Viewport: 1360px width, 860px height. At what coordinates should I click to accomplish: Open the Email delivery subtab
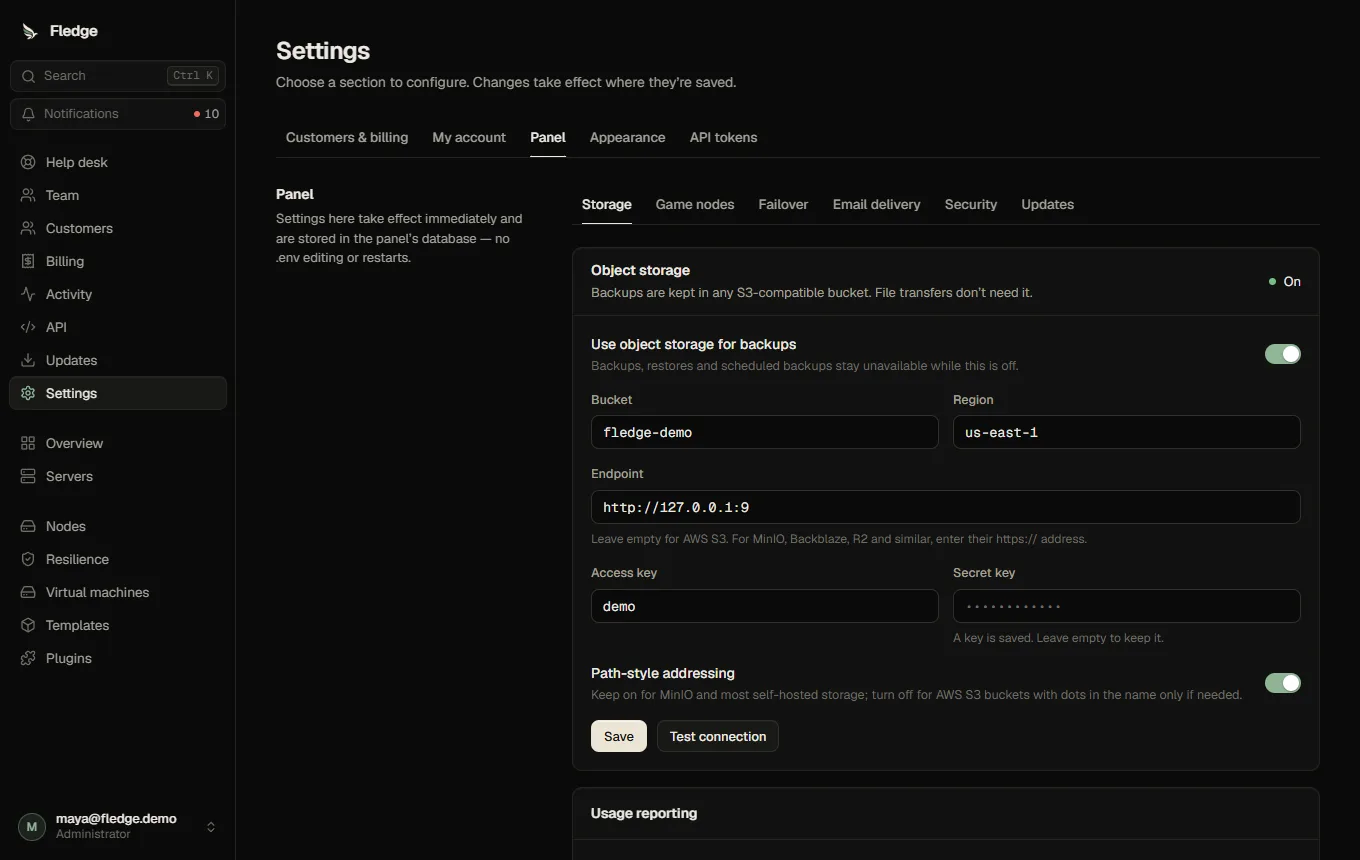(876, 204)
